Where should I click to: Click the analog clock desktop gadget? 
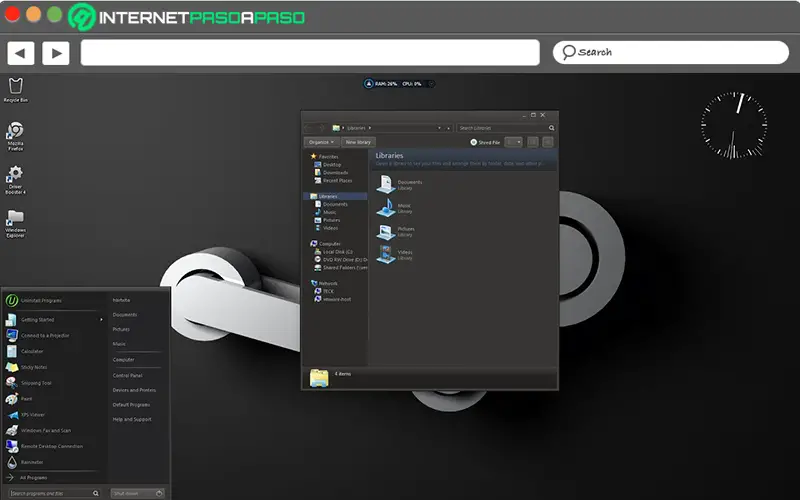pyautogui.click(x=734, y=125)
